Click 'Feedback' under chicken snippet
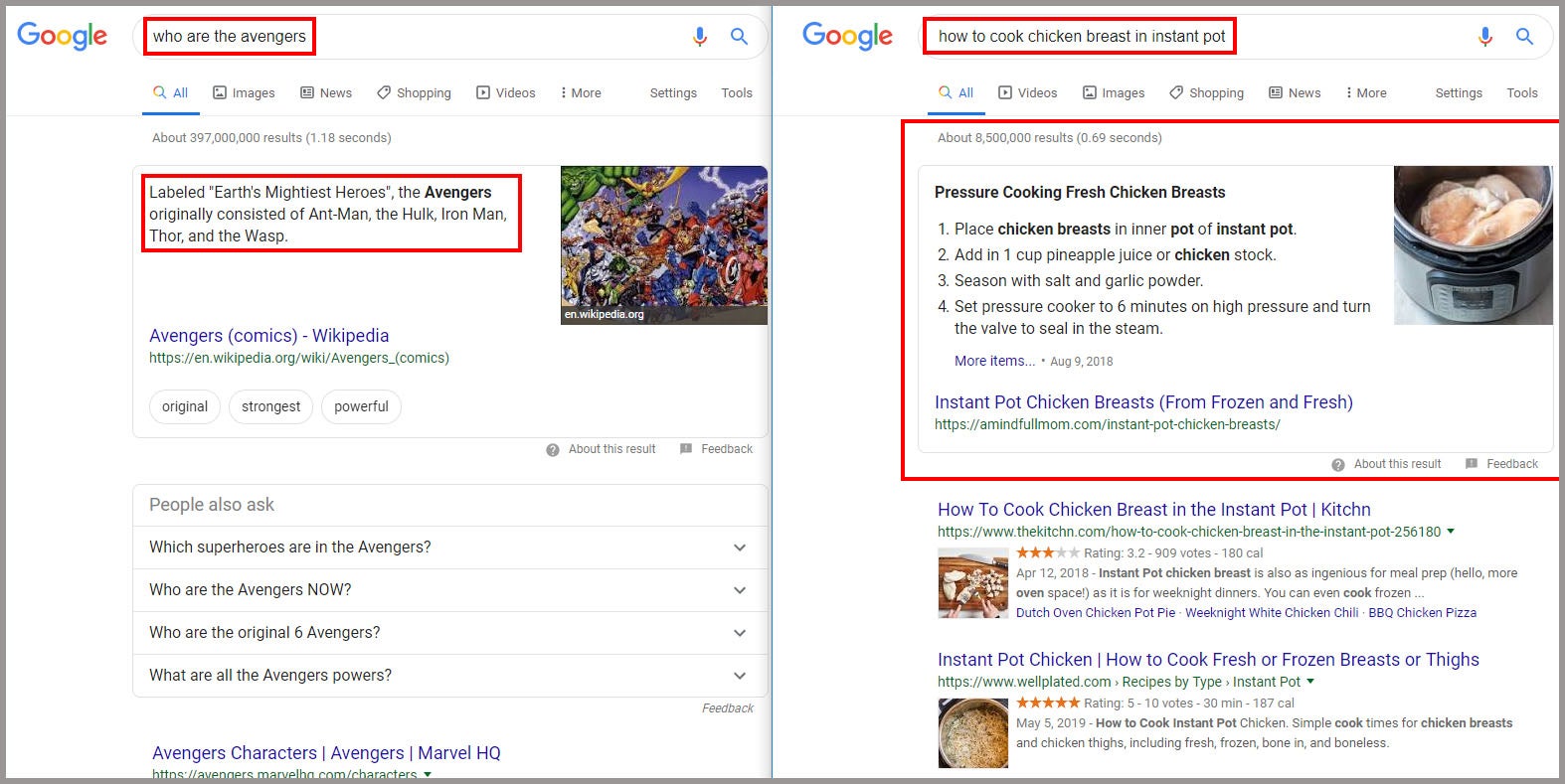The image size is (1565, 784). click(1512, 464)
